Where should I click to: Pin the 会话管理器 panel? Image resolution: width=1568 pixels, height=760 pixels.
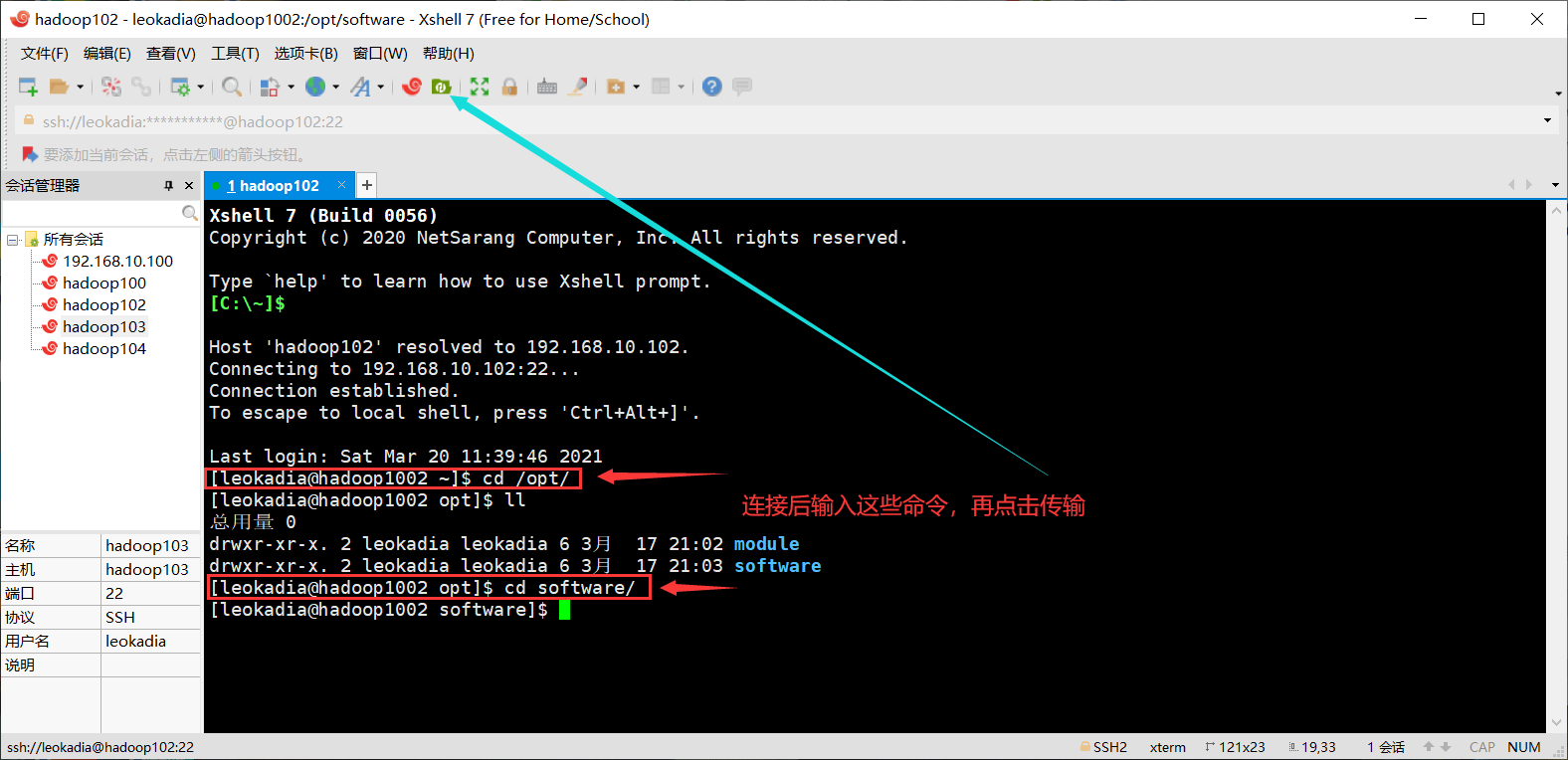coord(169,186)
